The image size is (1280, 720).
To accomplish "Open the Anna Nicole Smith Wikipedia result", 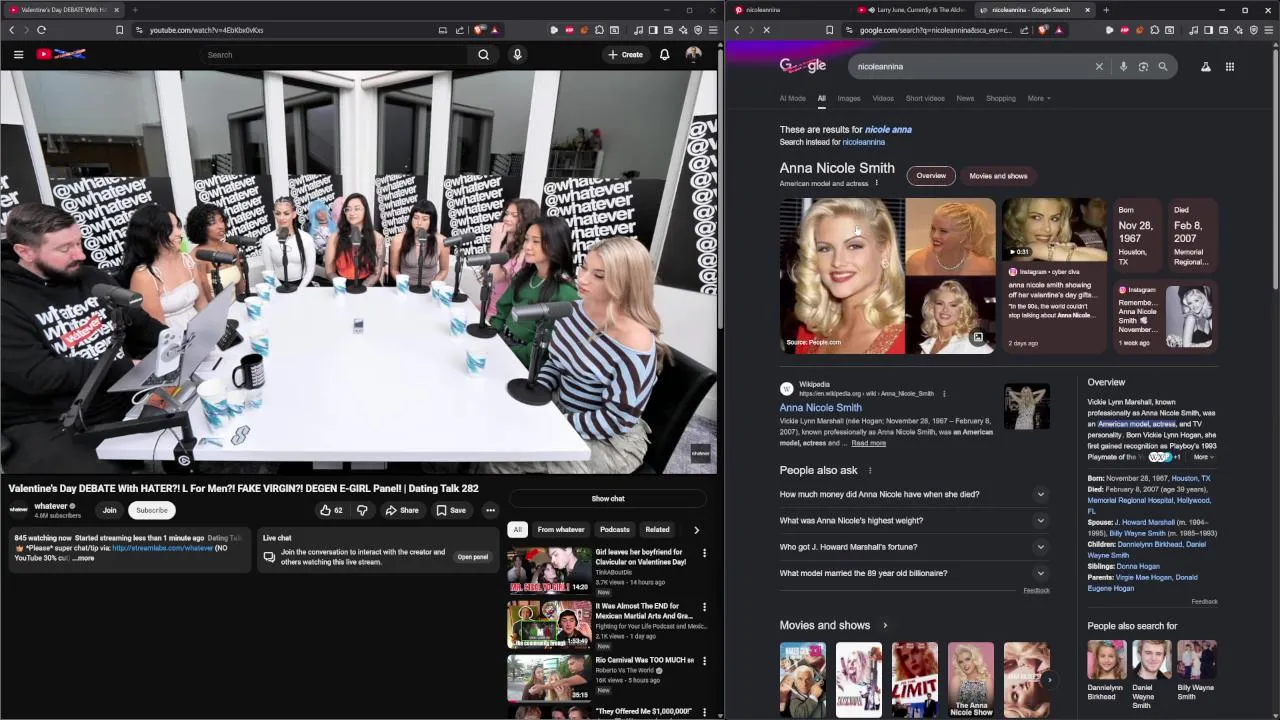I will pos(820,408).
